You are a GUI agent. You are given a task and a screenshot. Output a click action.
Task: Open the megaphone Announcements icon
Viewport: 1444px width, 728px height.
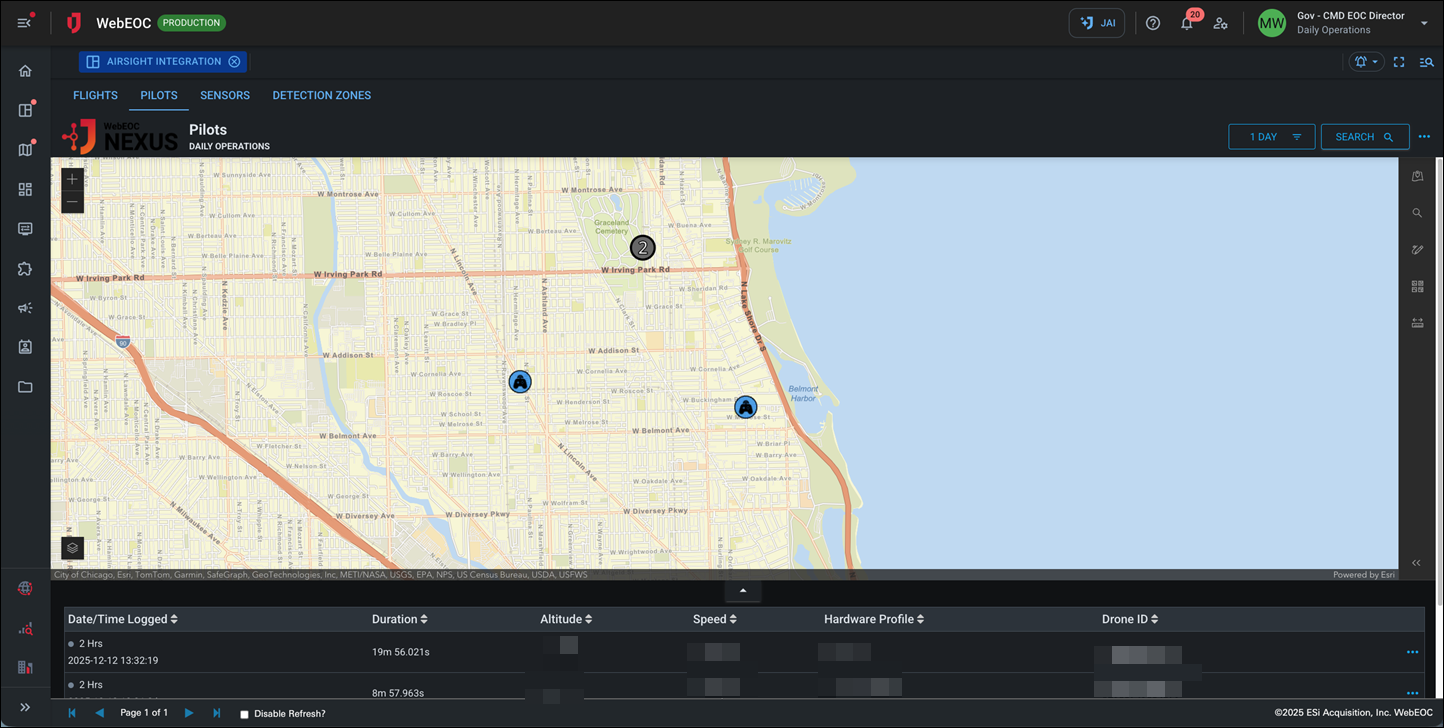coord(24,308)
